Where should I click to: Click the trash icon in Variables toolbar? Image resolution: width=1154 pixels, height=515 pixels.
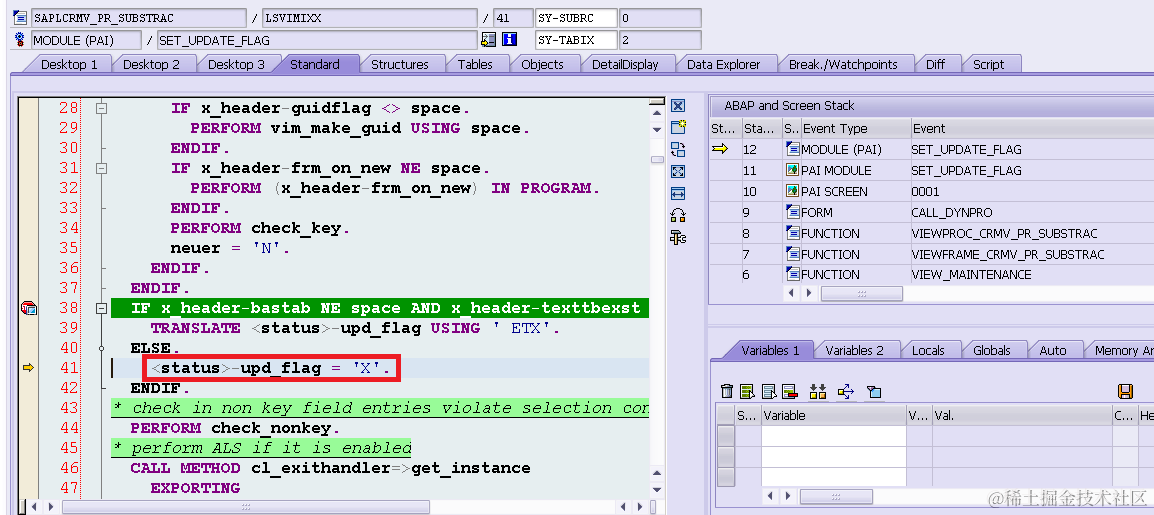pyautogui.click(x=727, y=391)
